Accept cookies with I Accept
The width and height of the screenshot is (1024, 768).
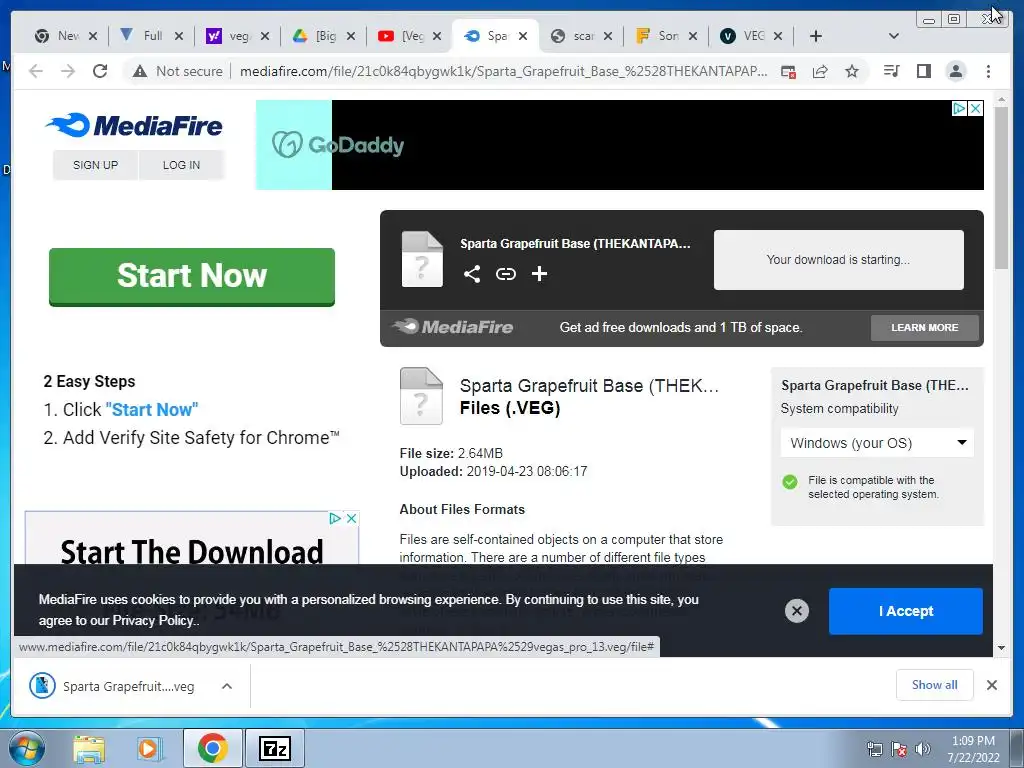(x=906, y=611)
